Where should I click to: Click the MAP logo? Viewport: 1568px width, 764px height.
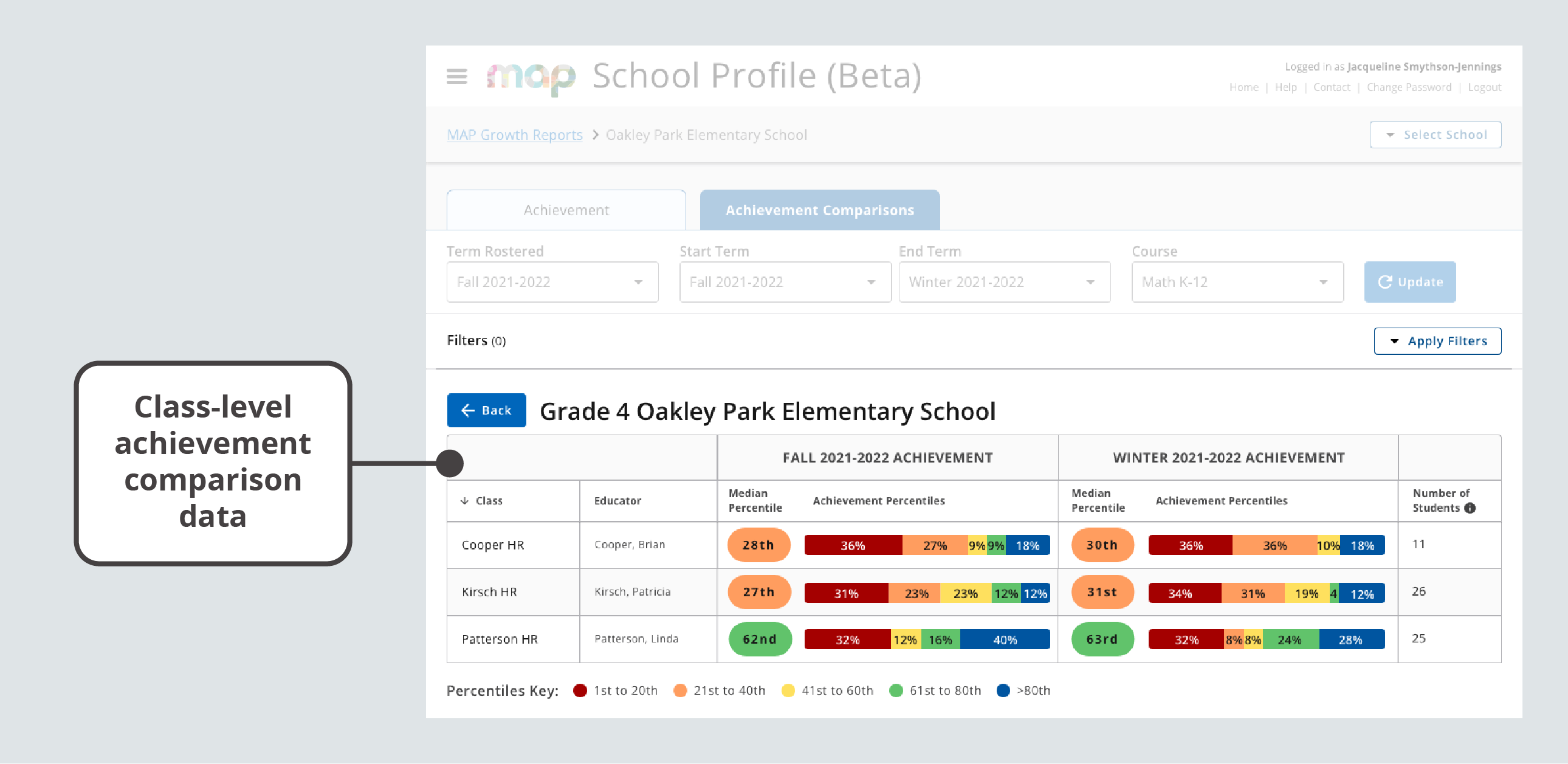531,76
